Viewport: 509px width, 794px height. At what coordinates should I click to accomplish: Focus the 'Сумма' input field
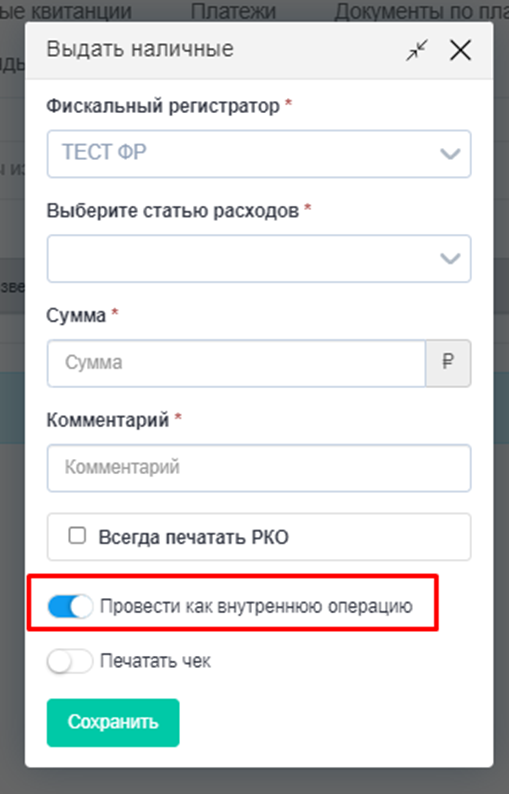236,363
